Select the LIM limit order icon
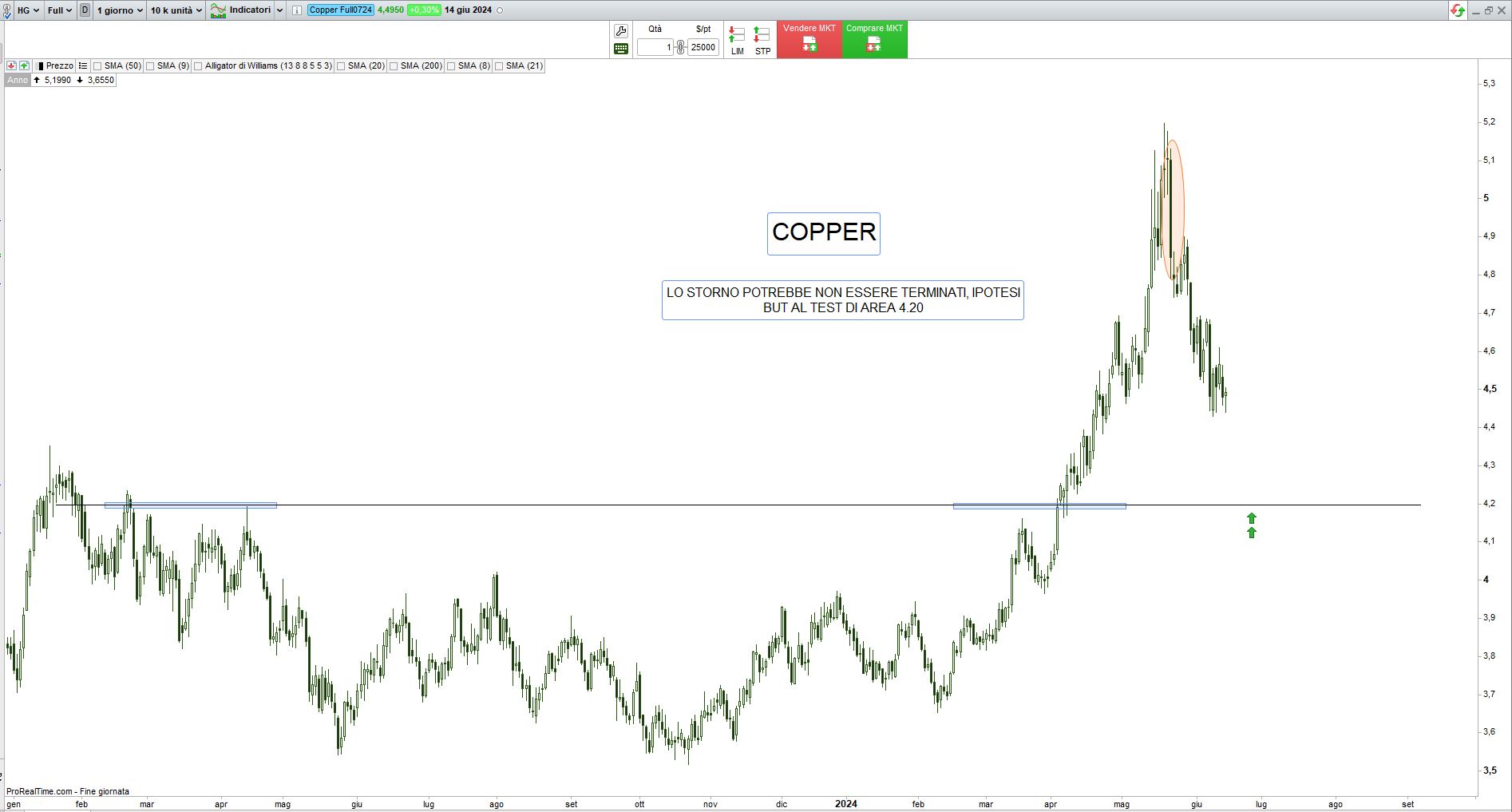This screenshot has width=1512, height=812. click(737, 39)
